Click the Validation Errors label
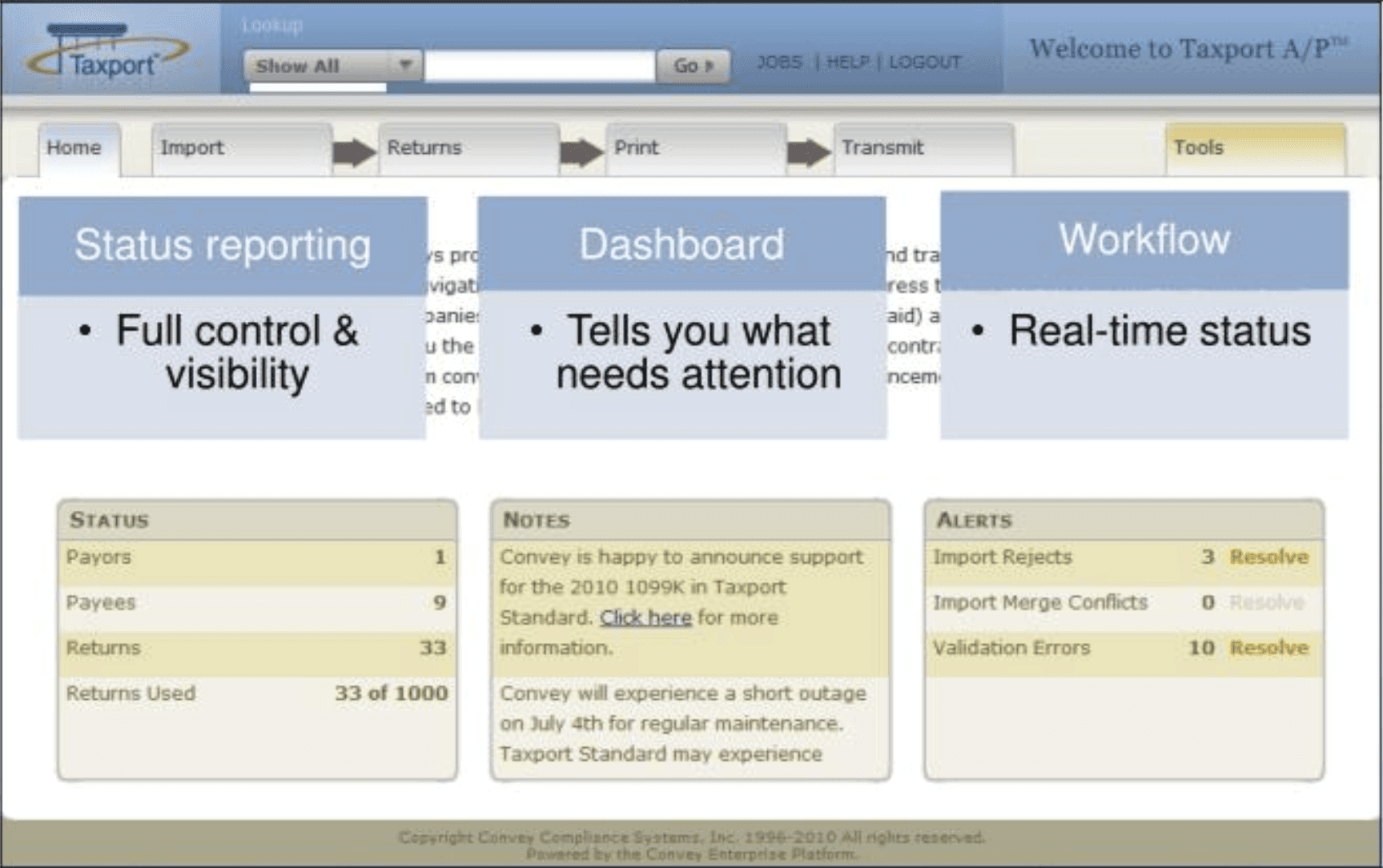 point(1011,647)
